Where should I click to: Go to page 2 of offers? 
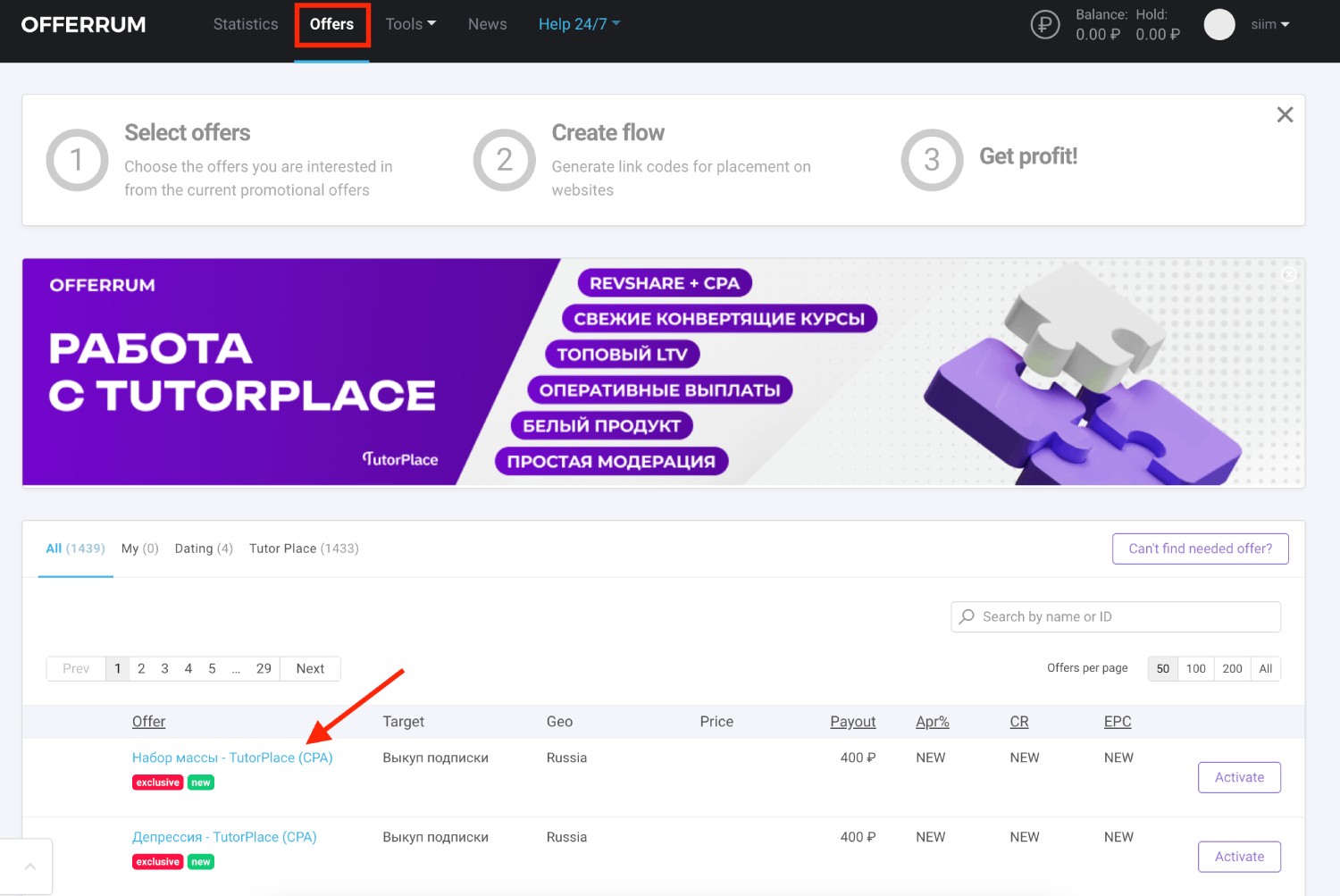pyautogui.click(x=141, y=668)
